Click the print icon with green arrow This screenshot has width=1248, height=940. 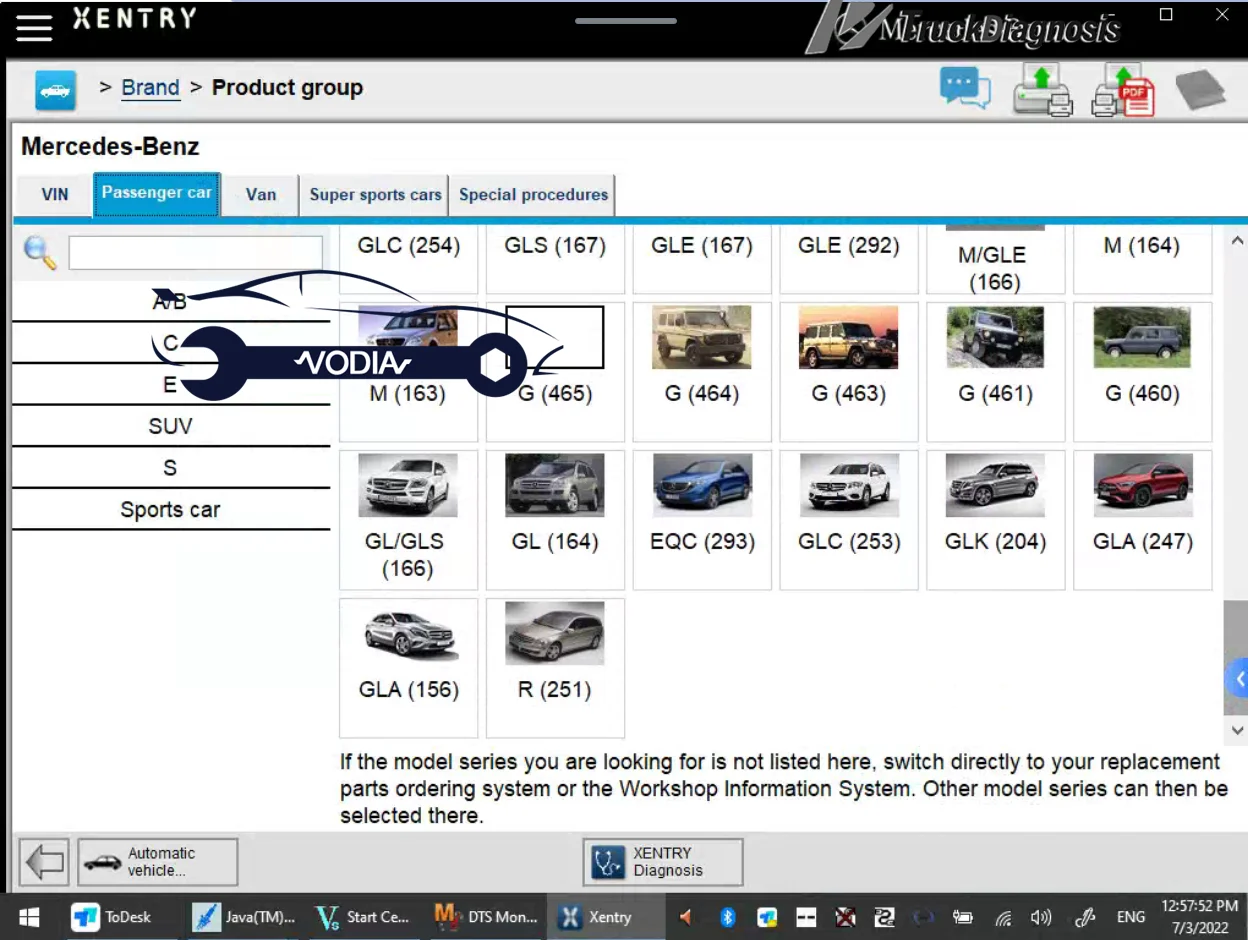1042,90
